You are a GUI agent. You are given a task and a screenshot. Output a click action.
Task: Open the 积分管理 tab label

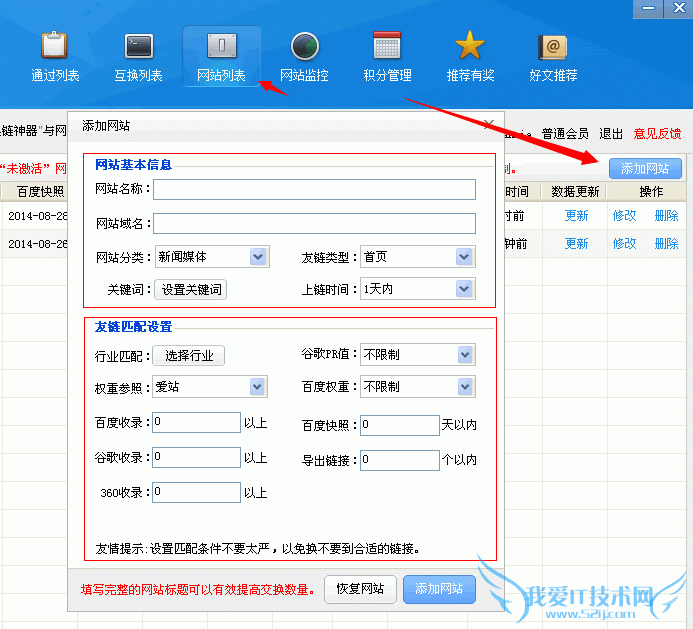point(387,75)
